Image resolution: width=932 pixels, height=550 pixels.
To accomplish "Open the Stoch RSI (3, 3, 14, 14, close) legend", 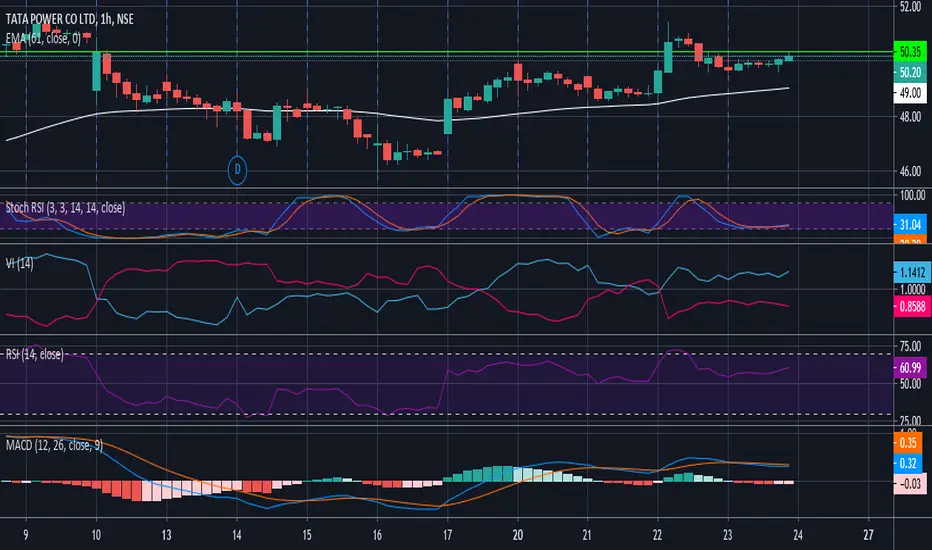I will pos(65,208).
